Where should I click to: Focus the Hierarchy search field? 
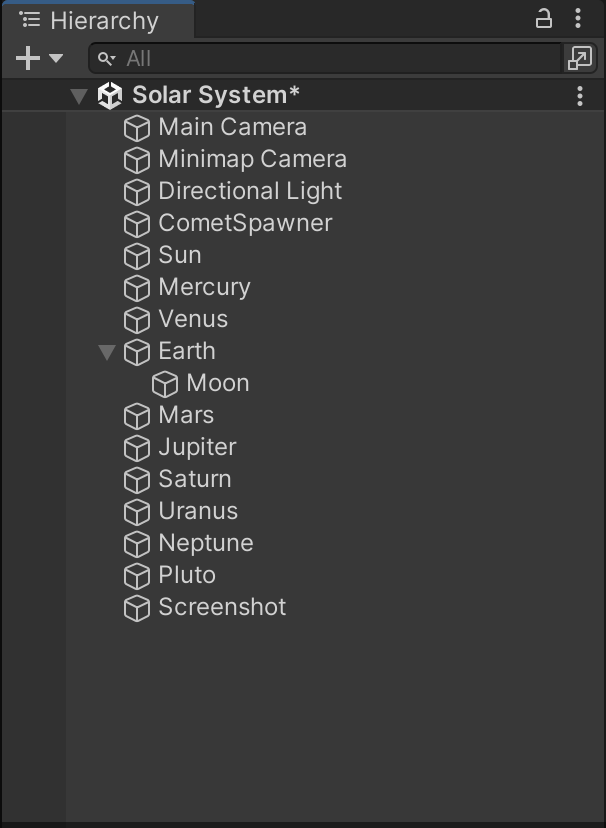pos(325,58)
